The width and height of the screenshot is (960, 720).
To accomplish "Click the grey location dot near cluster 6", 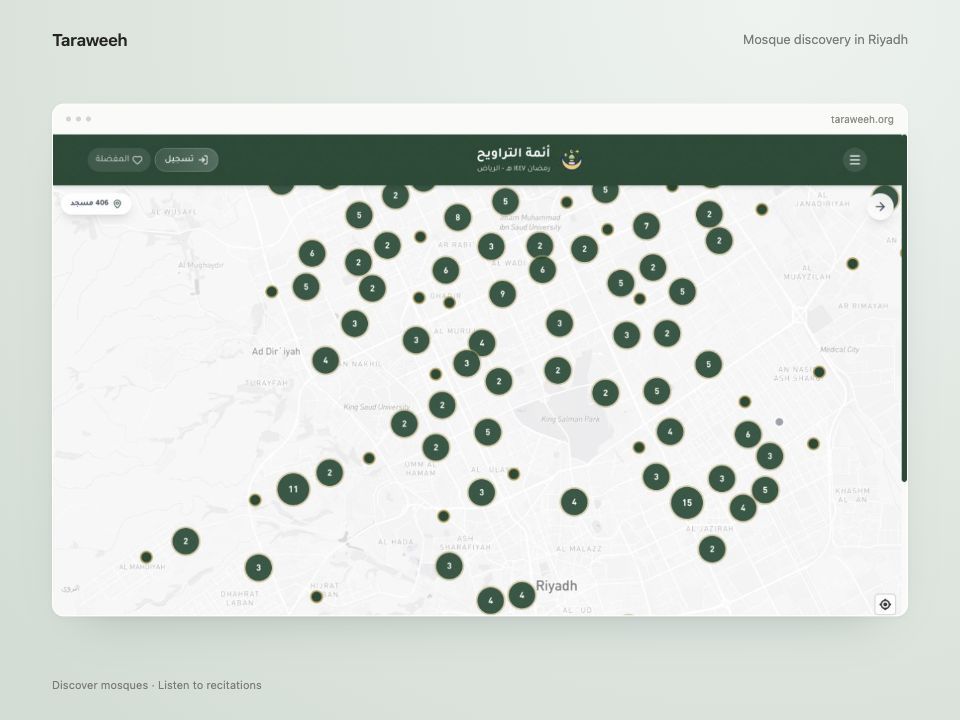I will click(x=779, y=422).
